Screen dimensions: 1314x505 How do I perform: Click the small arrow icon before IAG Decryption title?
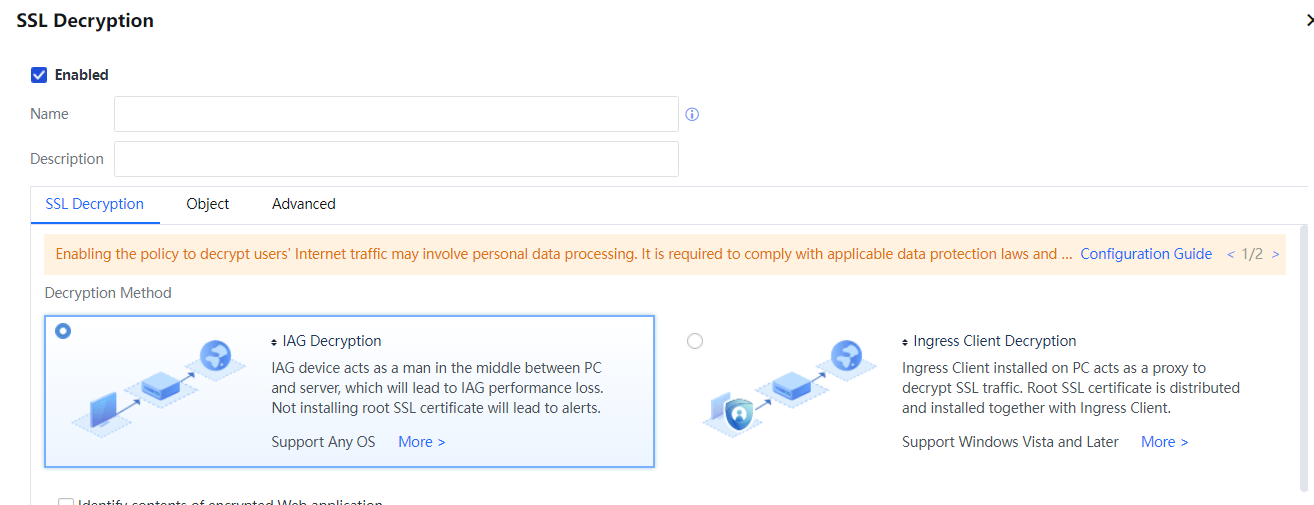click(x=275, y=342)
